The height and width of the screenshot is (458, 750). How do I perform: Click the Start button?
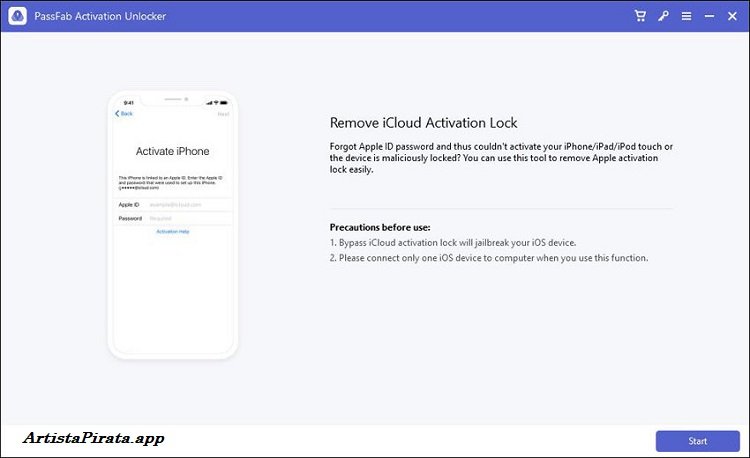(697, 441)
